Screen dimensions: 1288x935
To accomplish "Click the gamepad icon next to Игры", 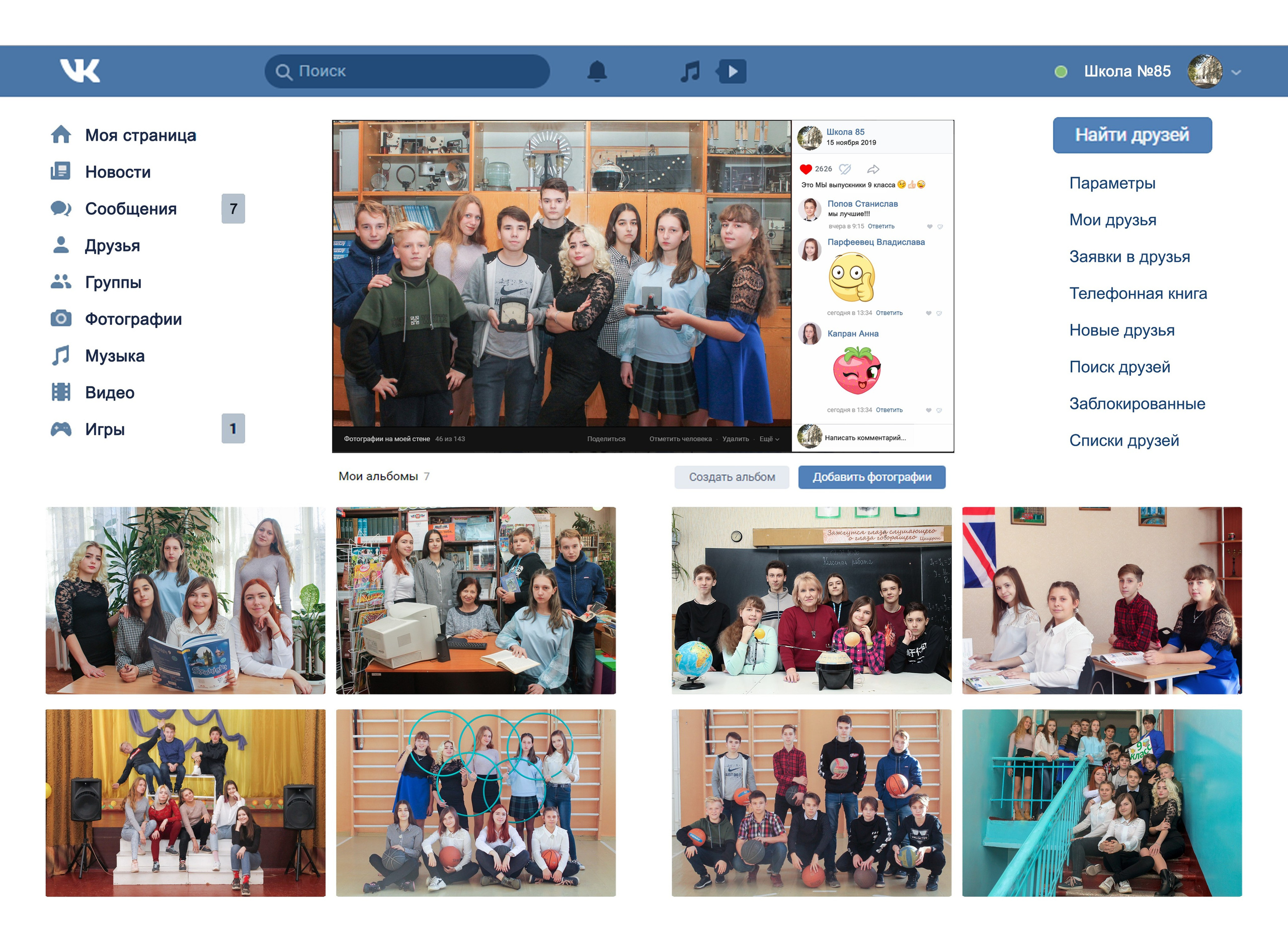I will point(61,429).
